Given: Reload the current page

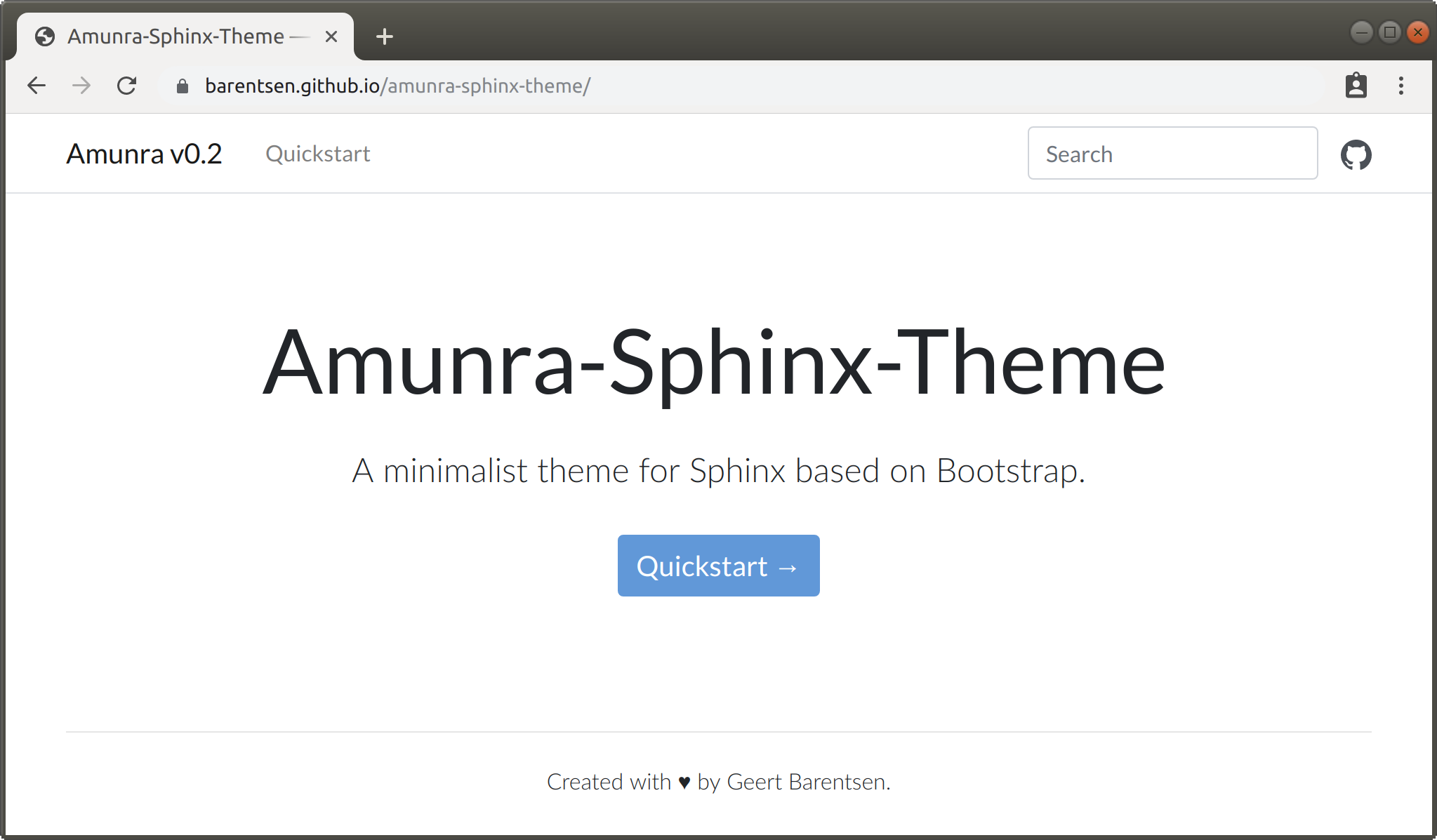Looking at the screenshot, I should click(126, 86).
